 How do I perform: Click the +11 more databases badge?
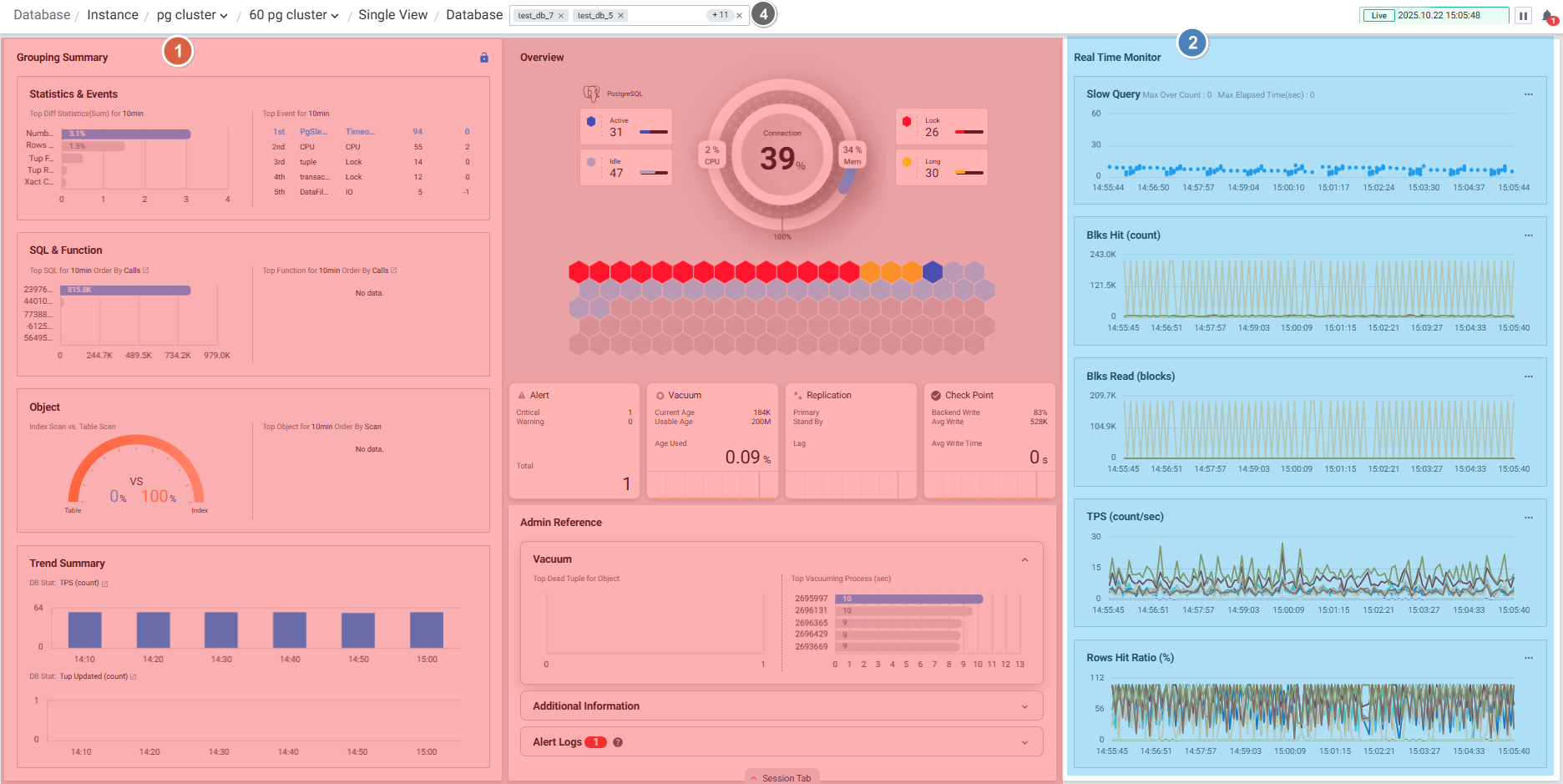720,15
